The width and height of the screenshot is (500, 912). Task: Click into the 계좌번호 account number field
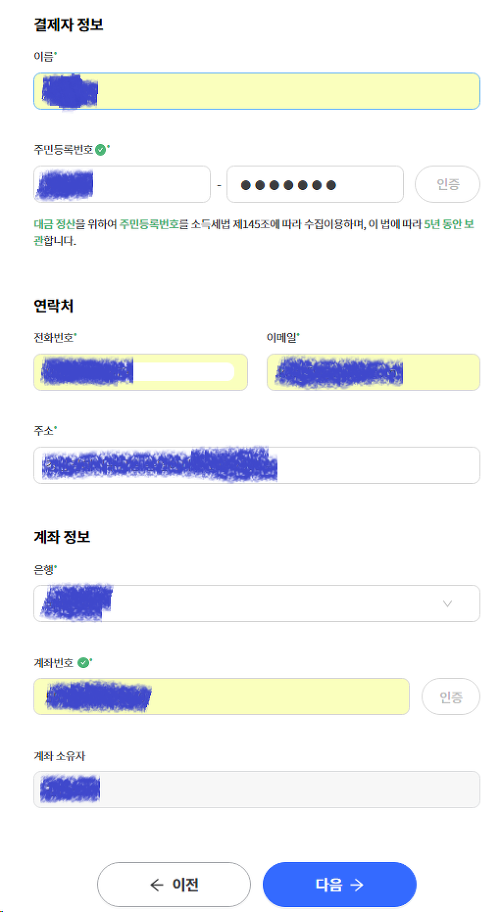[x=222, y=696]
